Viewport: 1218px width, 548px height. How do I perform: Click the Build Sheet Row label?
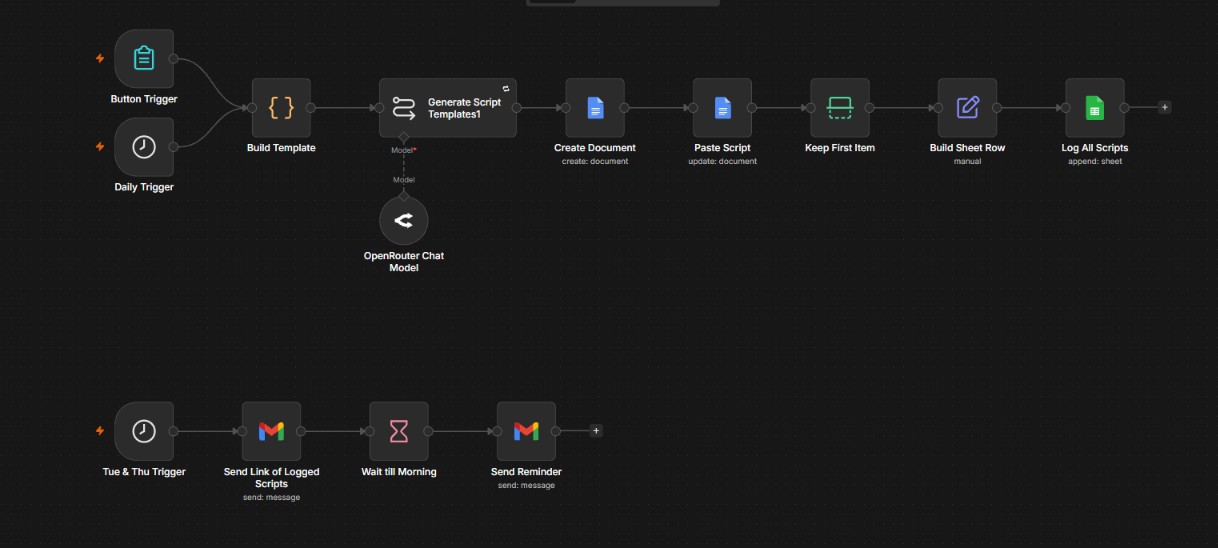pos(967,148)
